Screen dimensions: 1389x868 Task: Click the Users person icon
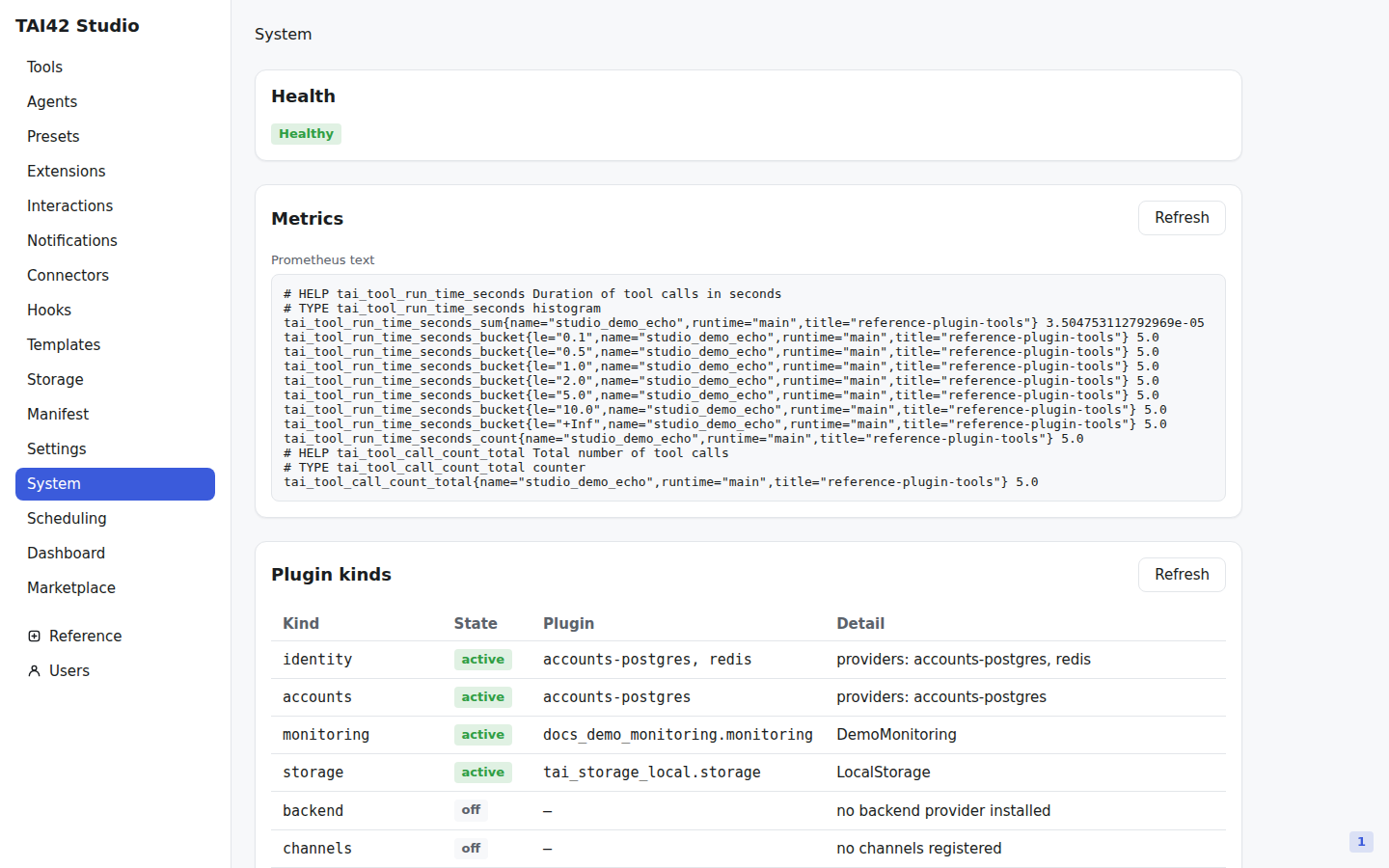35,671
